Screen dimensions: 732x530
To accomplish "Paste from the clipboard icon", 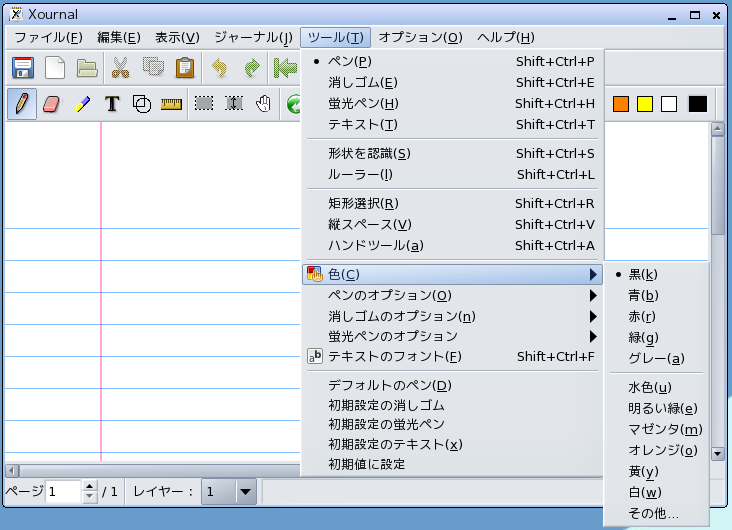I will (185, 68).
